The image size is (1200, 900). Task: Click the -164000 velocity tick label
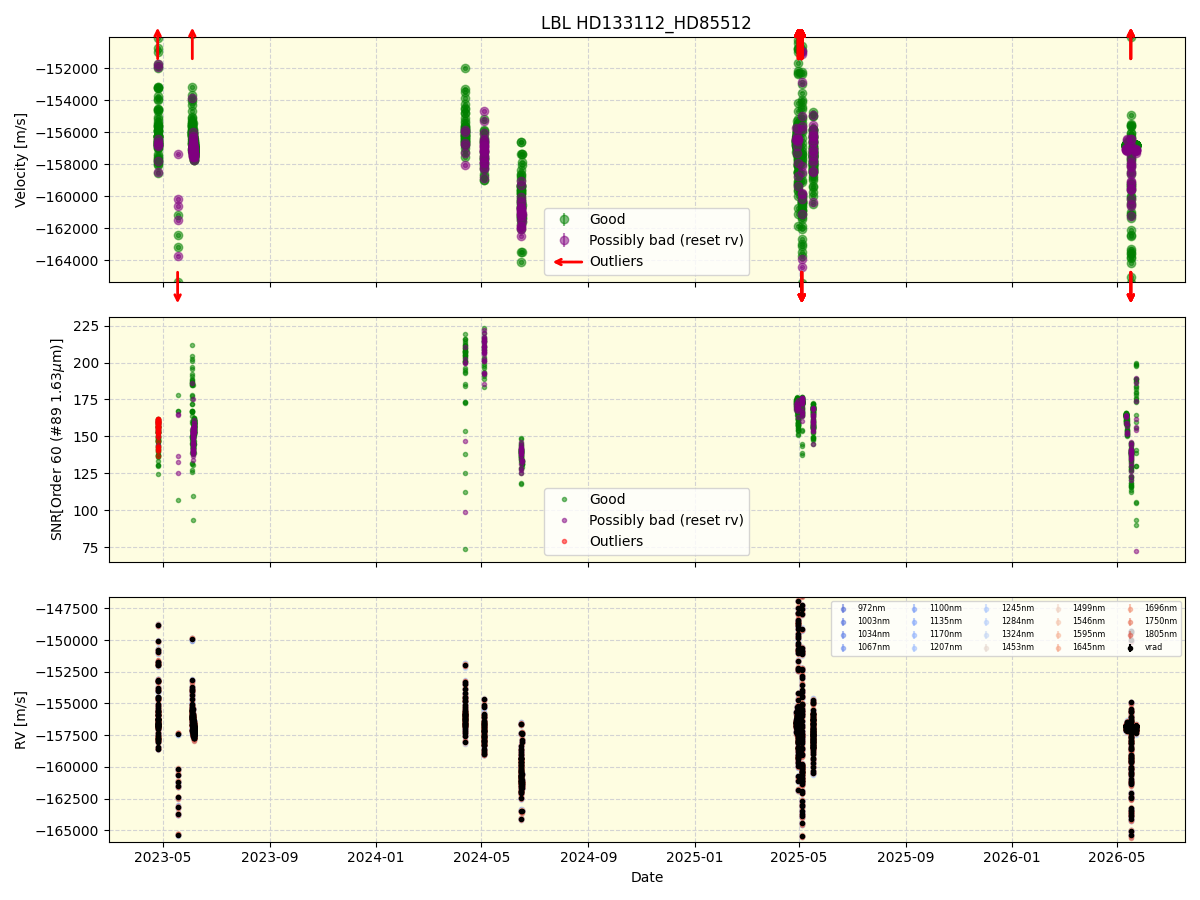click(x=69, y=261)
